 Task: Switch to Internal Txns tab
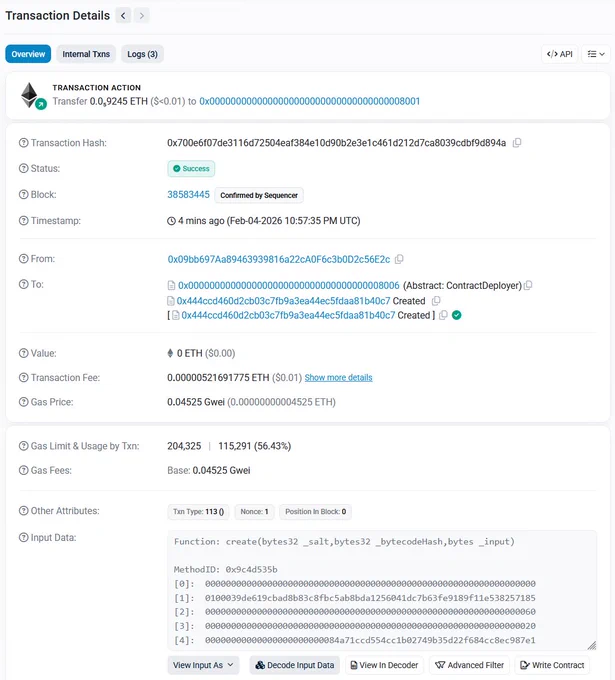pos(86,54)
